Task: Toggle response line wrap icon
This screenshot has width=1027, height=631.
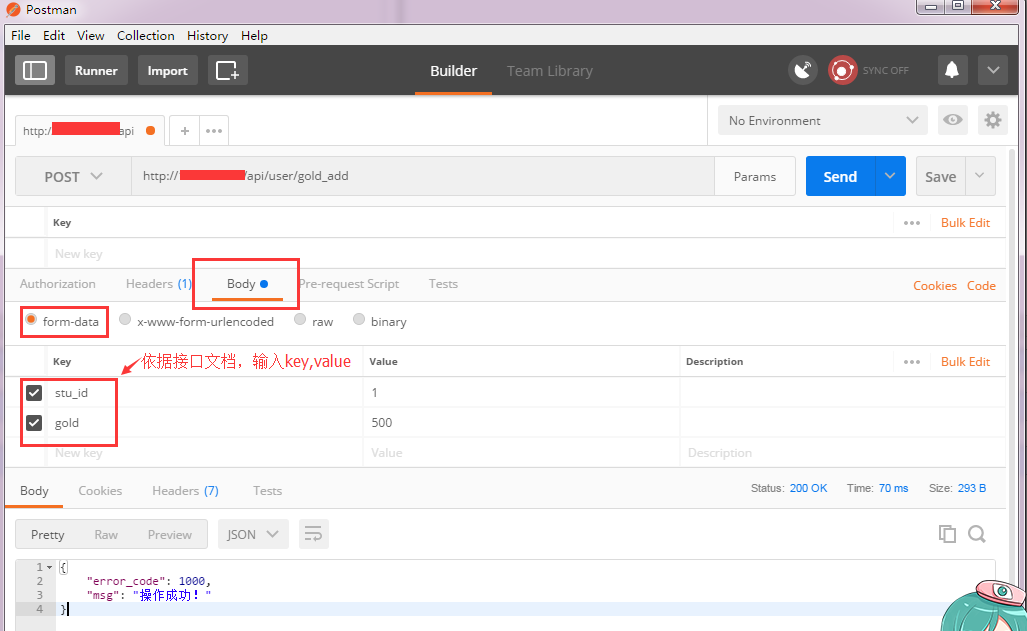Action: tap(314, 535)
